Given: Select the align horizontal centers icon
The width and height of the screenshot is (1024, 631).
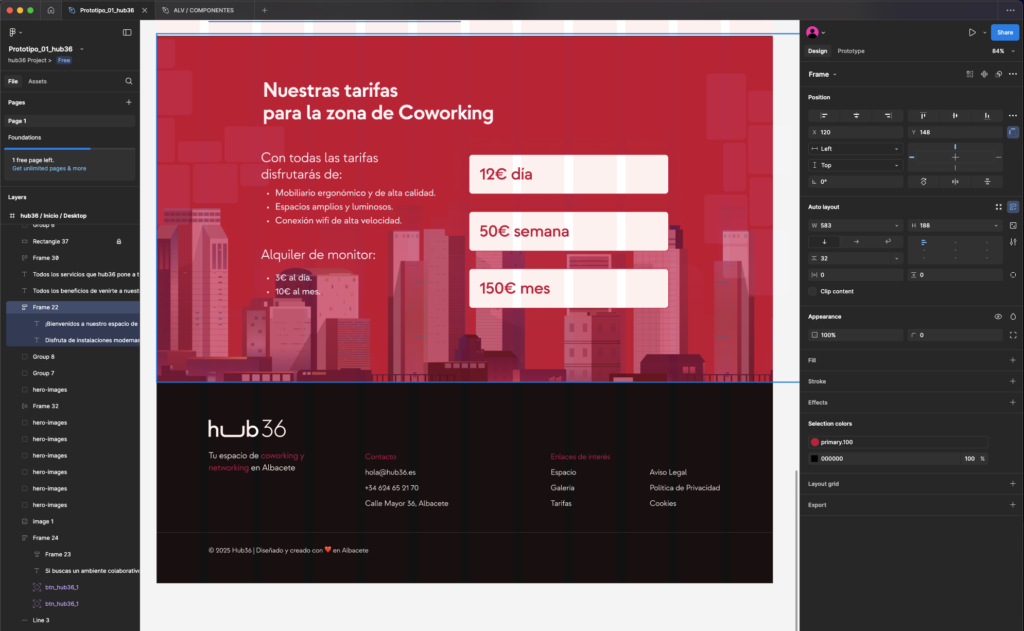Looking at the screenshot, I should coord(856,115).
